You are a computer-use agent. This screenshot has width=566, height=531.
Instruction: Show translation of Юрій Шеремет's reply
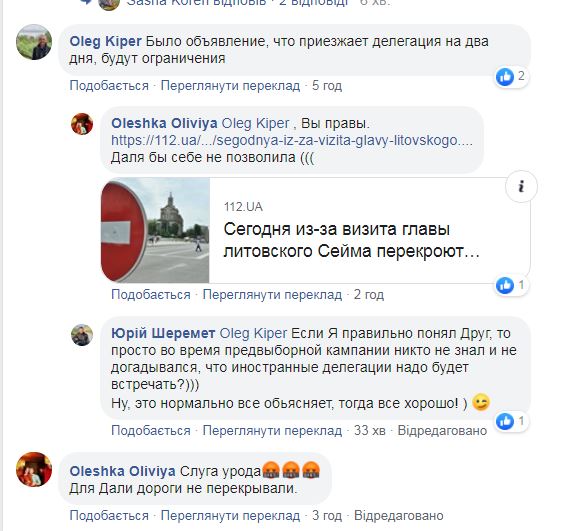272,431
